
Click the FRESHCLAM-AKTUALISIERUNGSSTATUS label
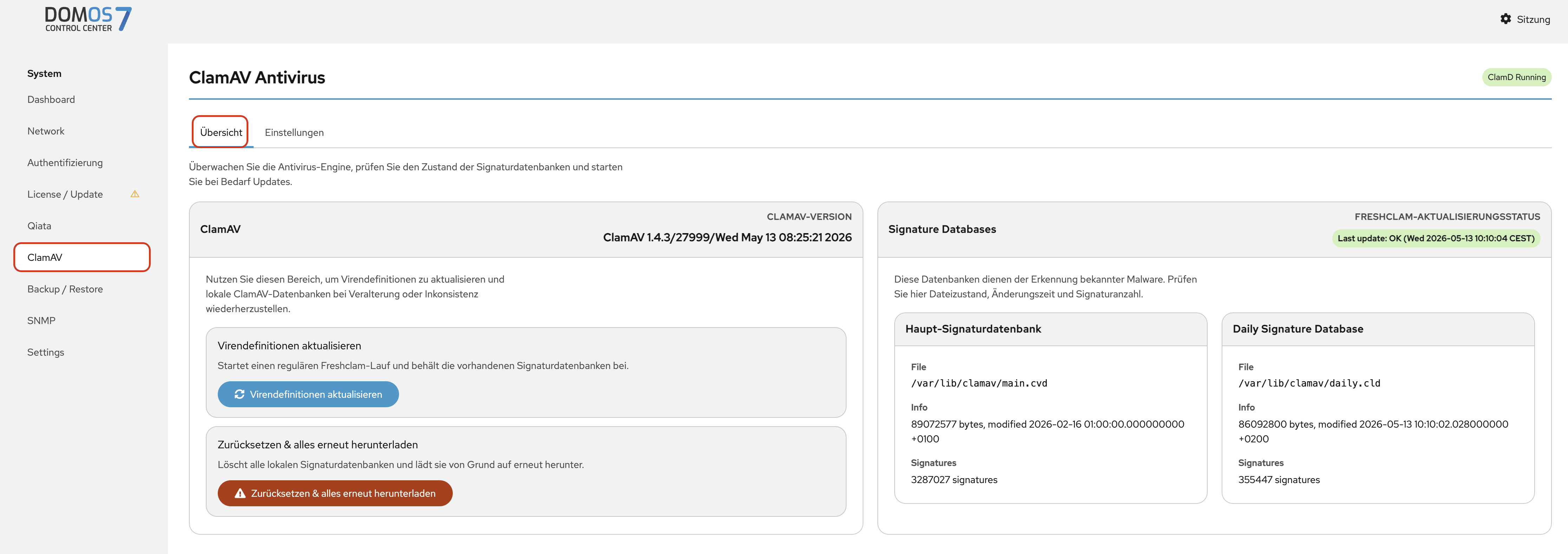(1447, 217)
